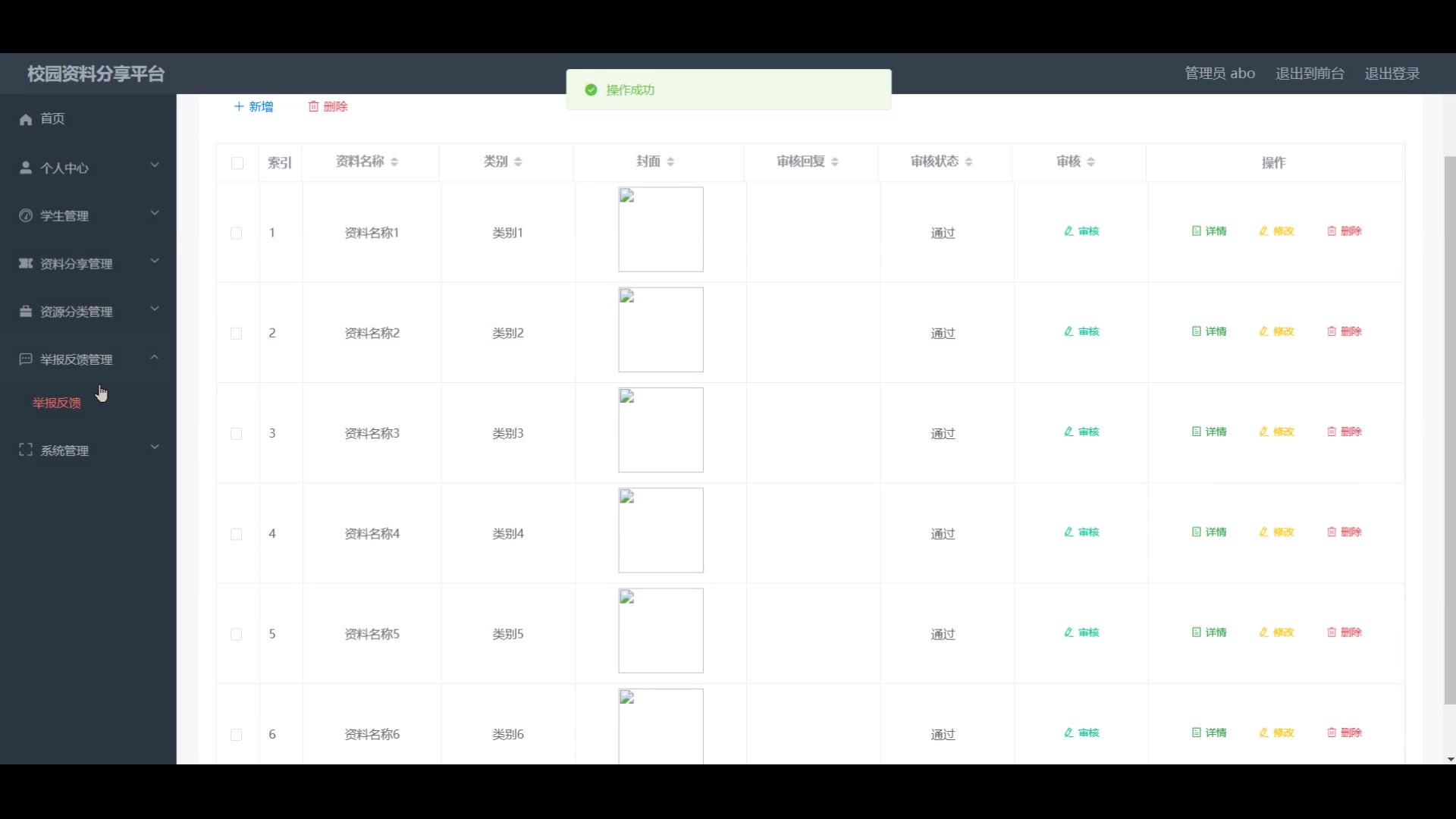1456x819 pixels.
Task: Toggle the select-all header checkbox
Action: coord(237,163)
